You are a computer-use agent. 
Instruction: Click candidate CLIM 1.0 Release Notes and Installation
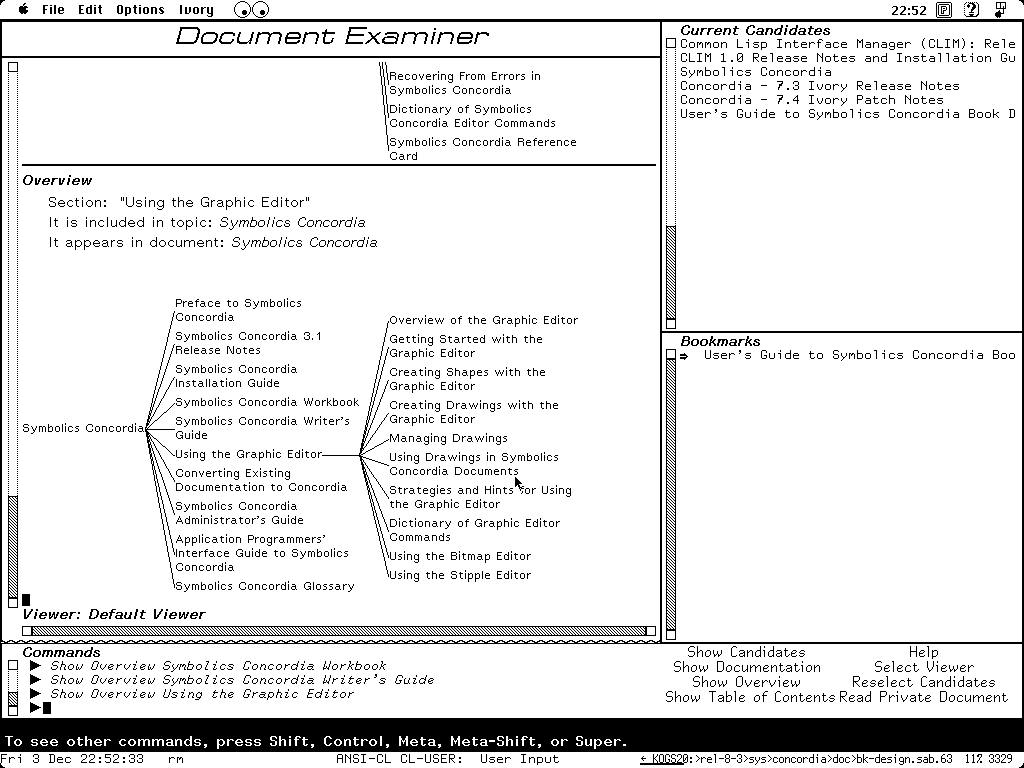point(848,57)
